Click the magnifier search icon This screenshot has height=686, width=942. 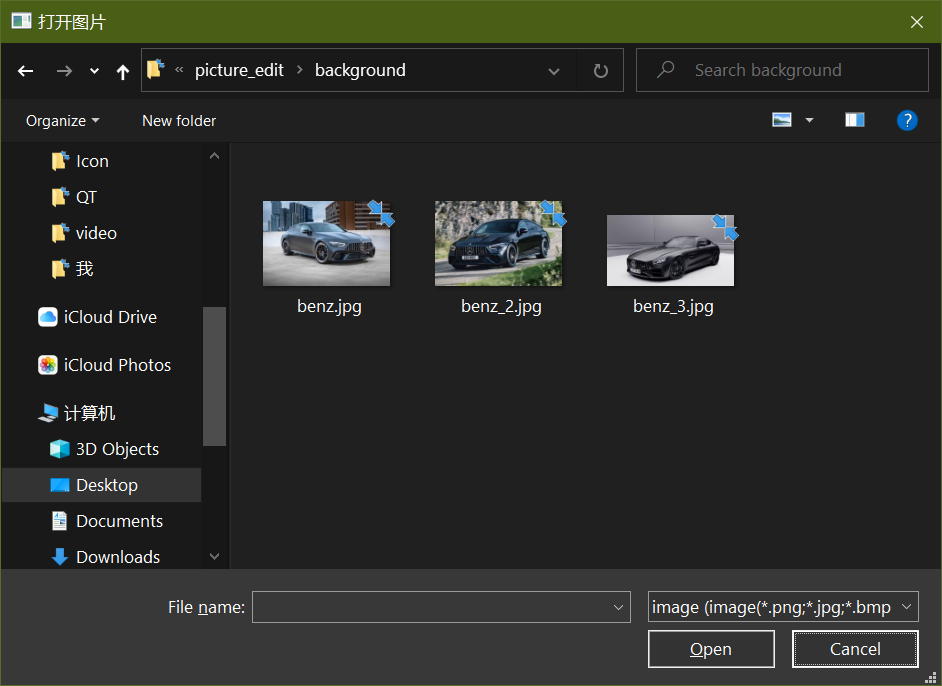(x=665, y=70)
